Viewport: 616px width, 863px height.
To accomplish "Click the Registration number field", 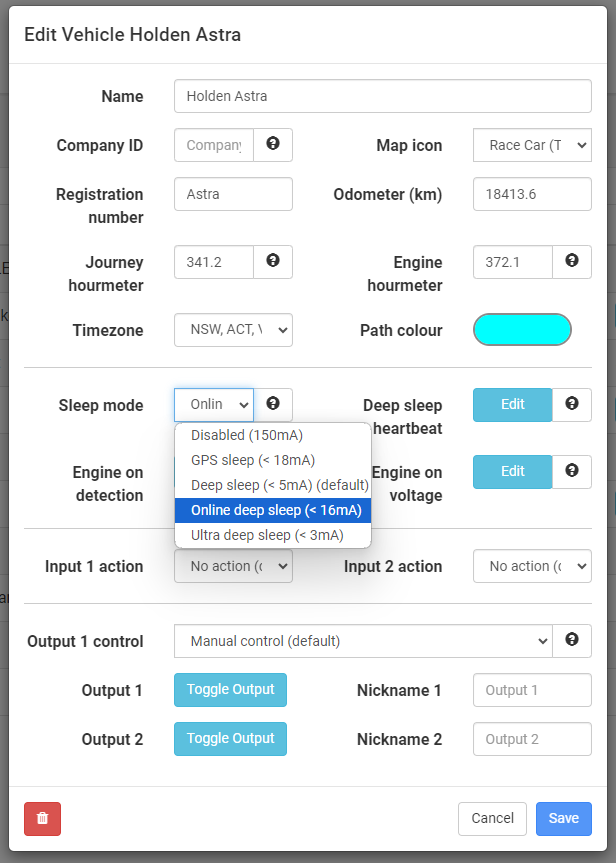I will click(x=233, y=194).
